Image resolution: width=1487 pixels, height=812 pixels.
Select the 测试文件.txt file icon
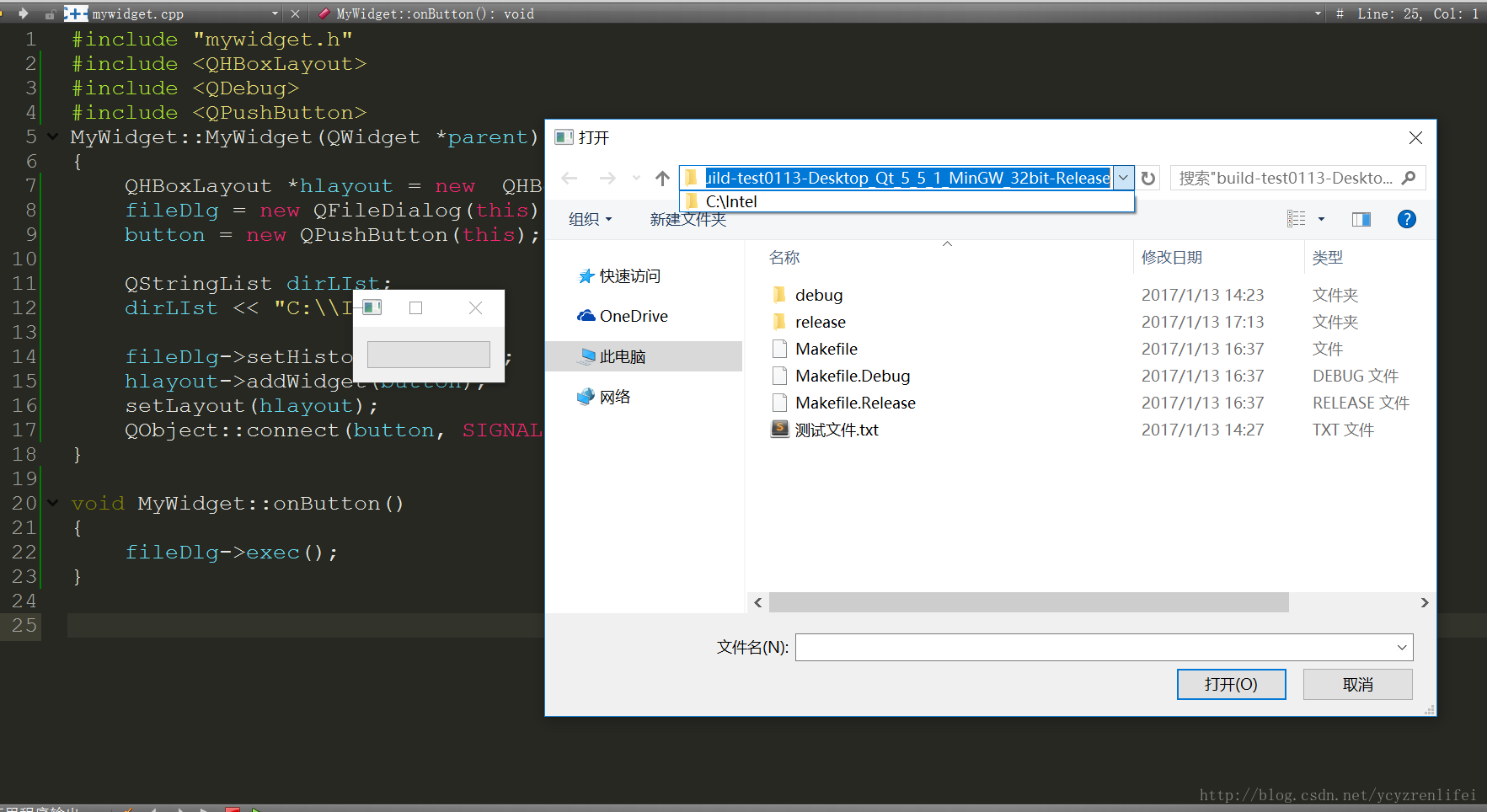(779, 430)
